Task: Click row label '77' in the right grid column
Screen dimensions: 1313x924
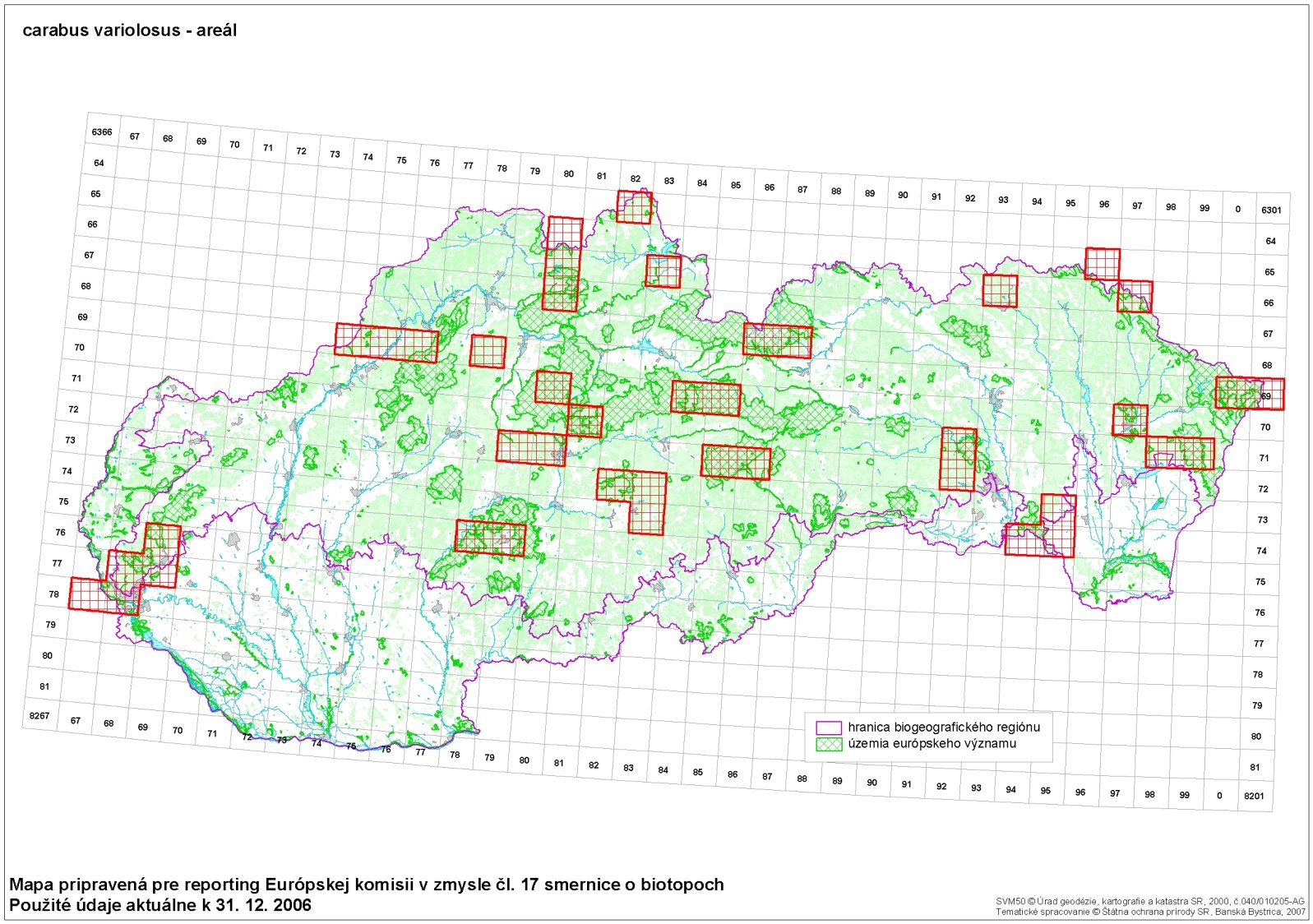Action: [x=1259, y=644]
